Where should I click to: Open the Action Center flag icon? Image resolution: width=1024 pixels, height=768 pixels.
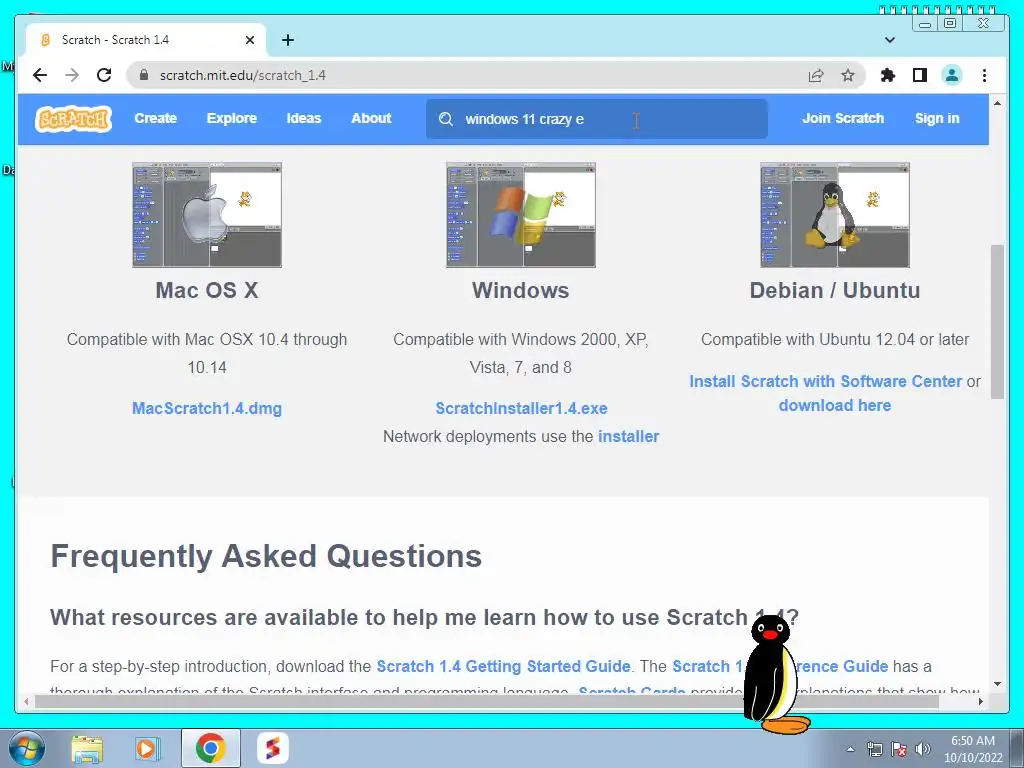[x=899, y=749]
